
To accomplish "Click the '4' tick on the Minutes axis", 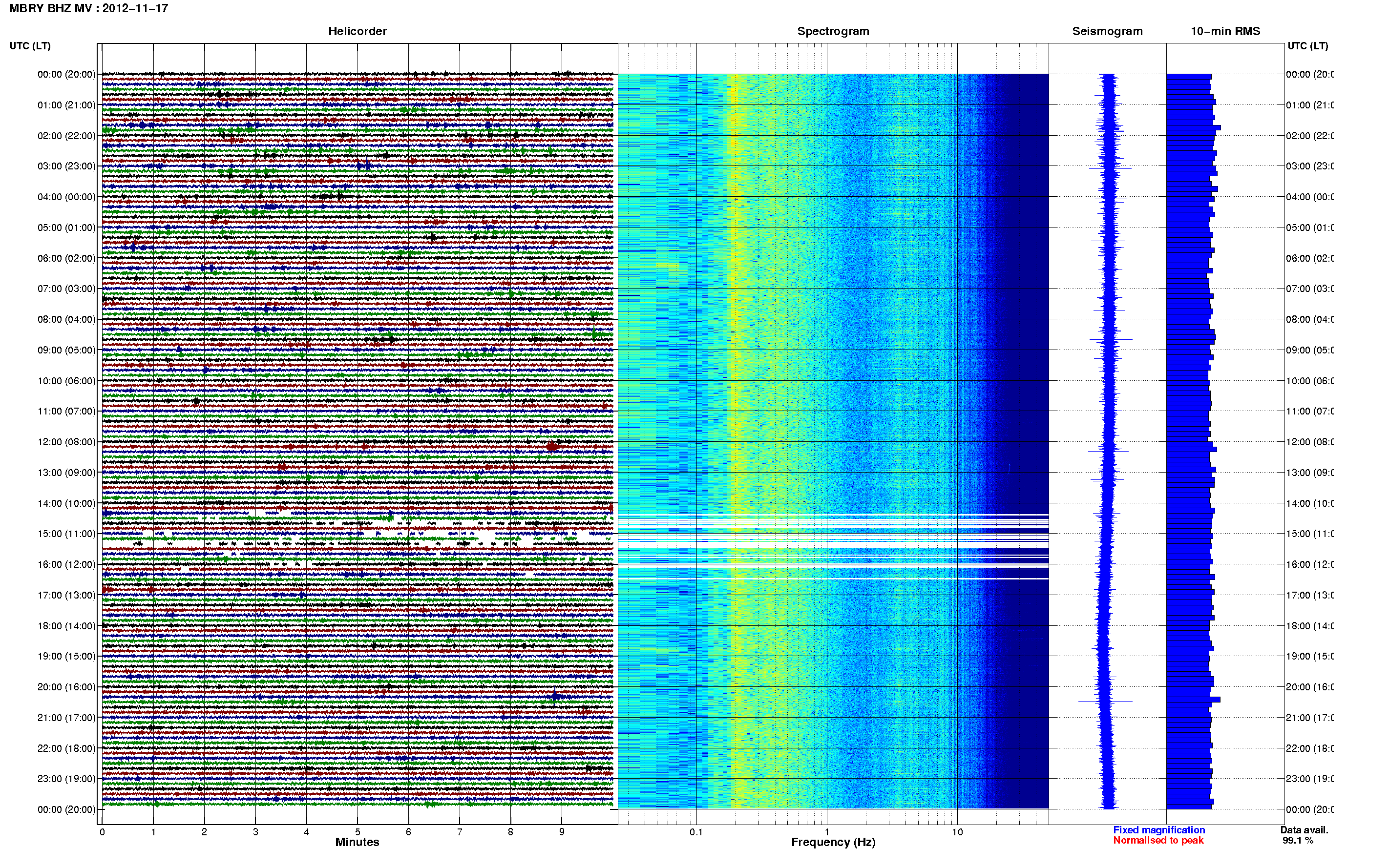I will tap(307, 832).
